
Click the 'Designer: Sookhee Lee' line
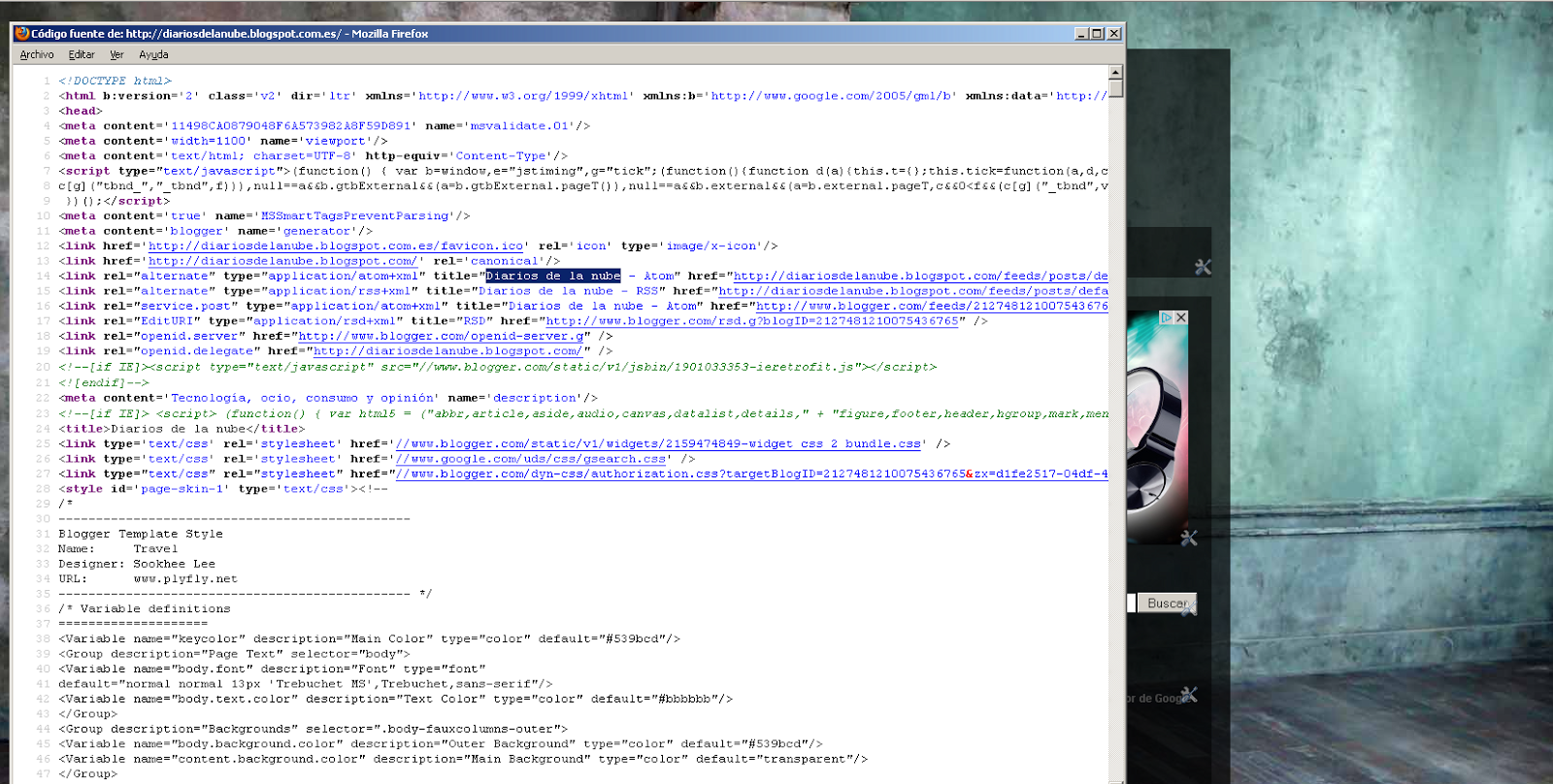click(137, 564)
